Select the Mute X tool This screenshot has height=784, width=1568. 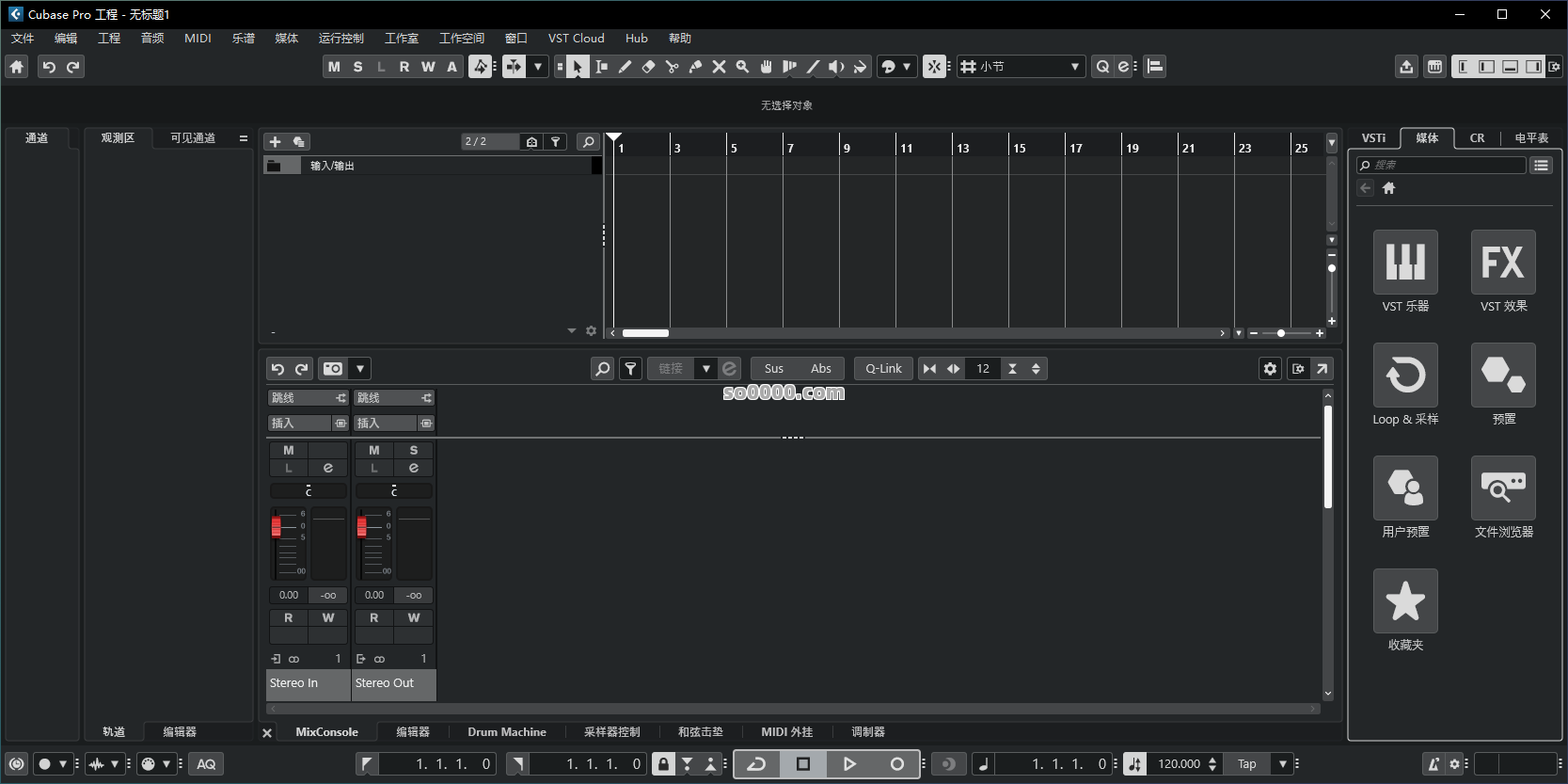[719, 67]
